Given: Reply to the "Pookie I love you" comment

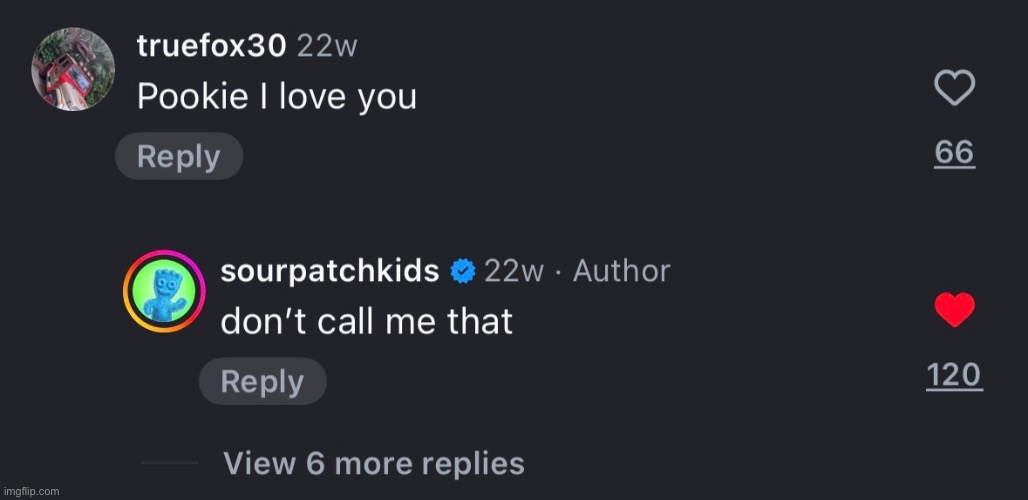Looking at the screenshot, I should (179, 157).
